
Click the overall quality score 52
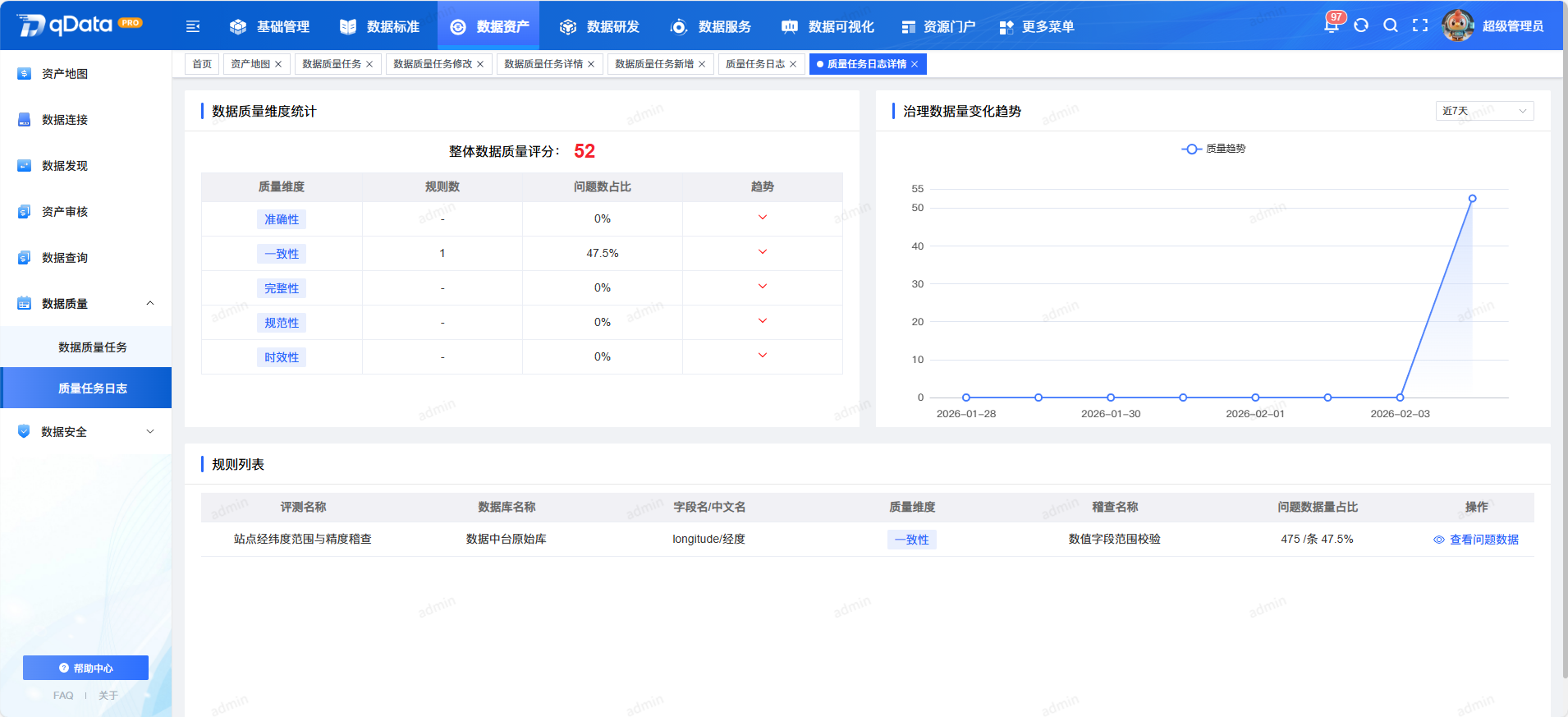tap(585, 151)
